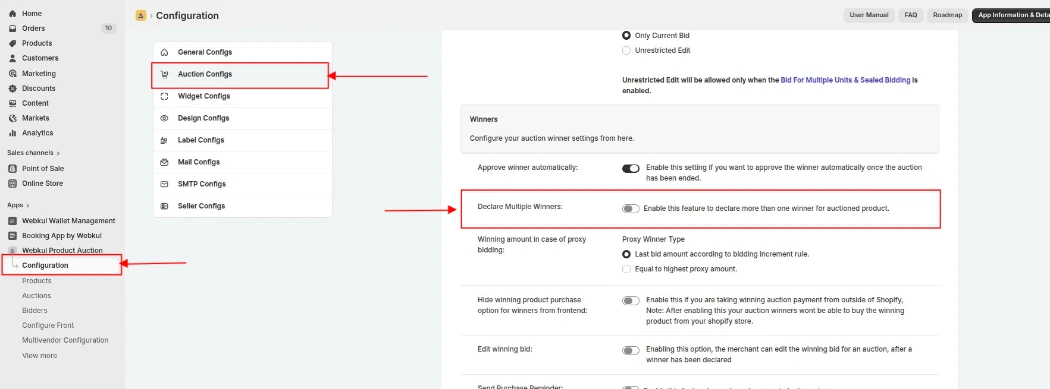Click the General Configs house icon
1050x389 pixels.
point(165,52)
